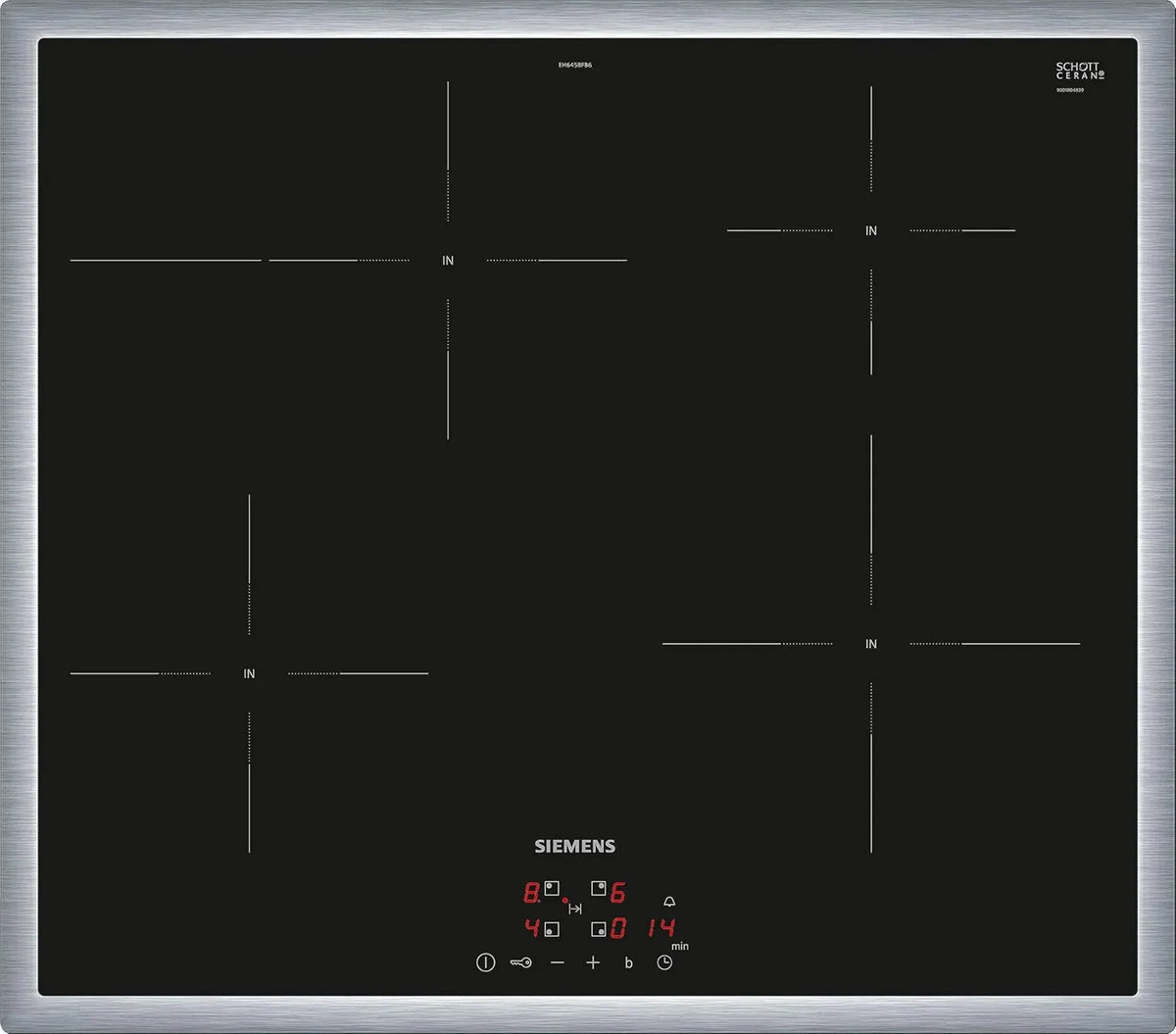Tap the bell kitchen-timer indicator
Screen dimensions: 1176x1034
tap(669, 902)
